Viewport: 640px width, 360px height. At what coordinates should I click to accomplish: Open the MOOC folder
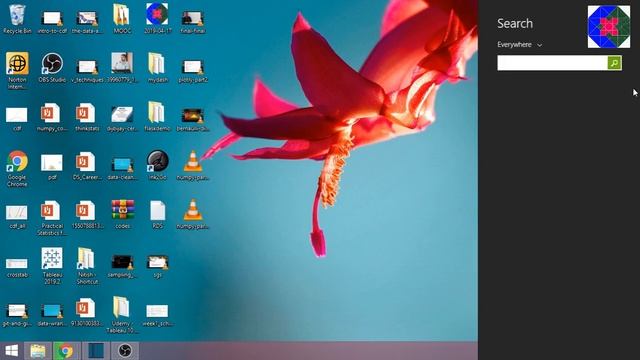tap(122, 19)
